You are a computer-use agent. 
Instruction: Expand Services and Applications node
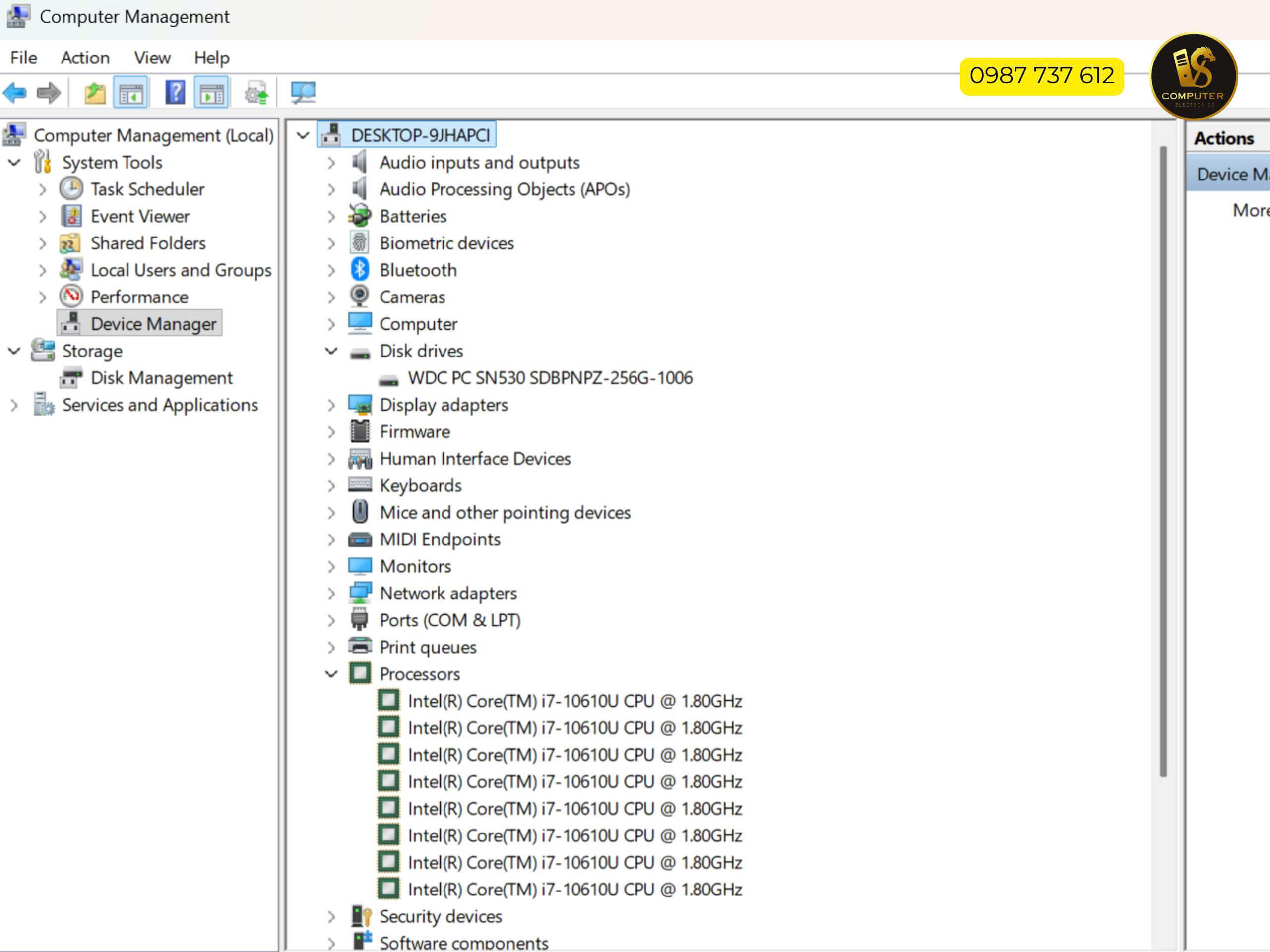pyautogui.click(x=14, y=405)
